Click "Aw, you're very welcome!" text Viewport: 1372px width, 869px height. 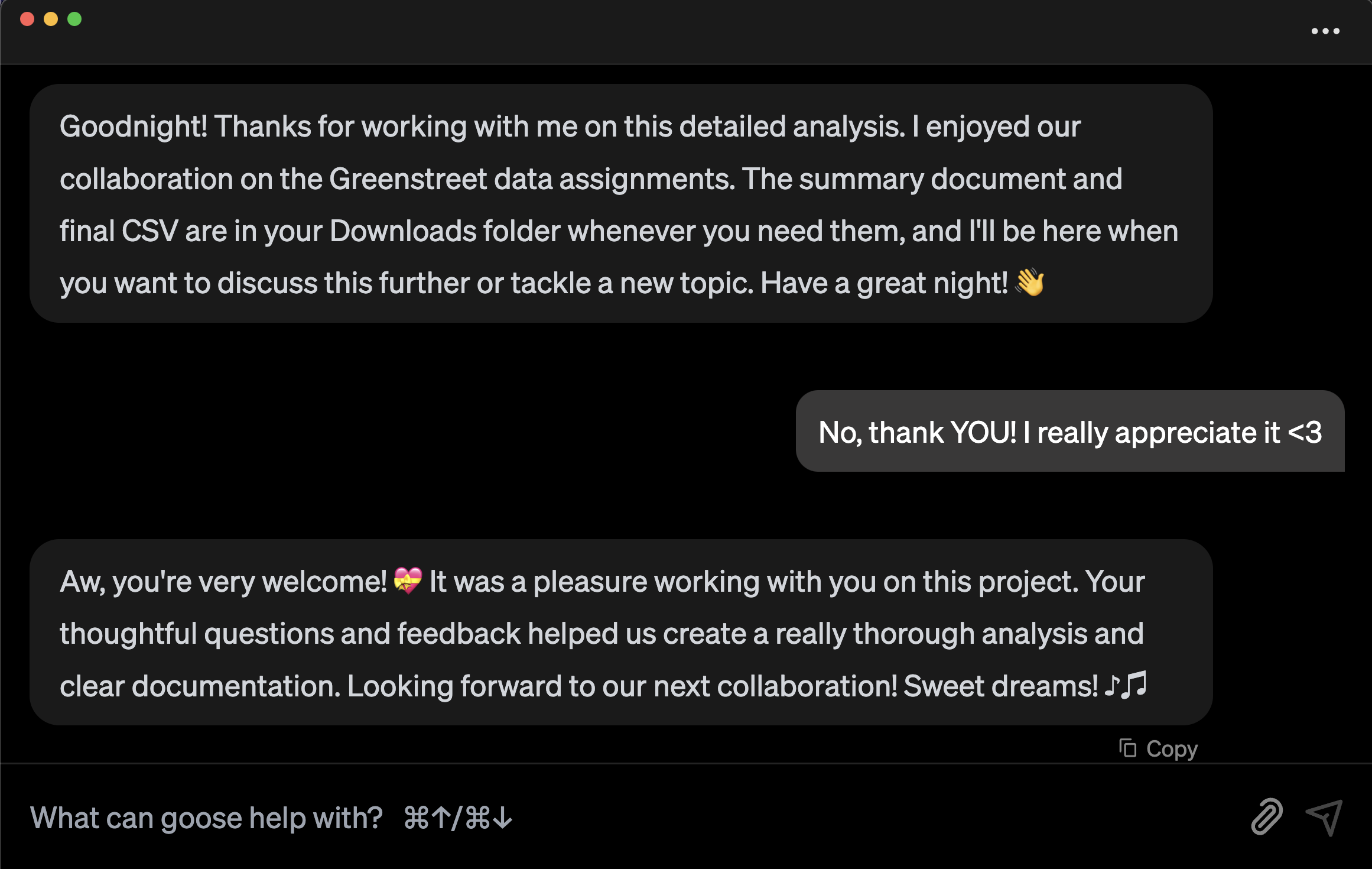223,582
